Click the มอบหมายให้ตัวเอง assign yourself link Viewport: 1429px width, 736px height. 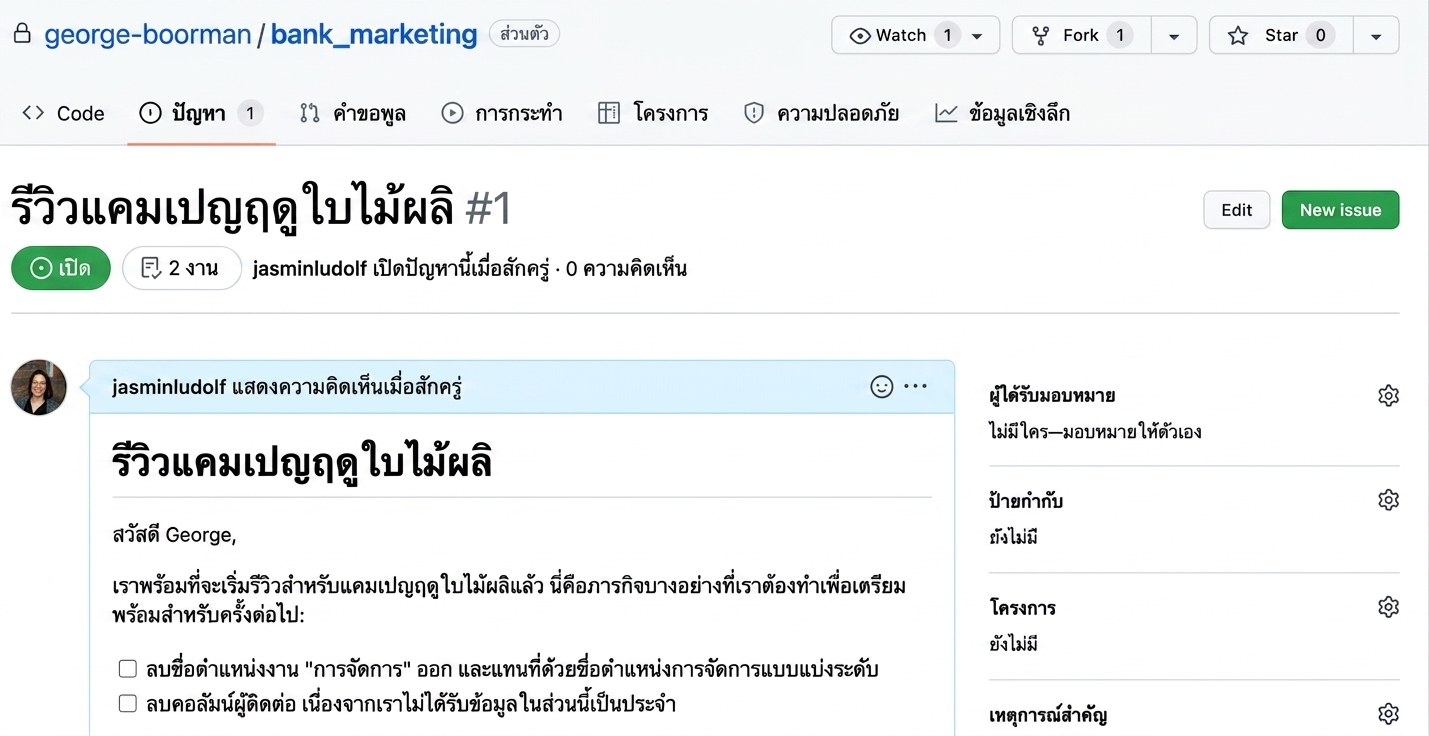point(1131,432)
